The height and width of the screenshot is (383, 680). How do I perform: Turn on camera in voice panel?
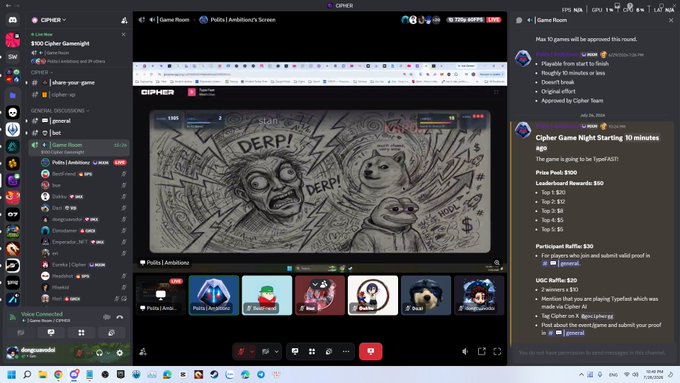[21, 333]
